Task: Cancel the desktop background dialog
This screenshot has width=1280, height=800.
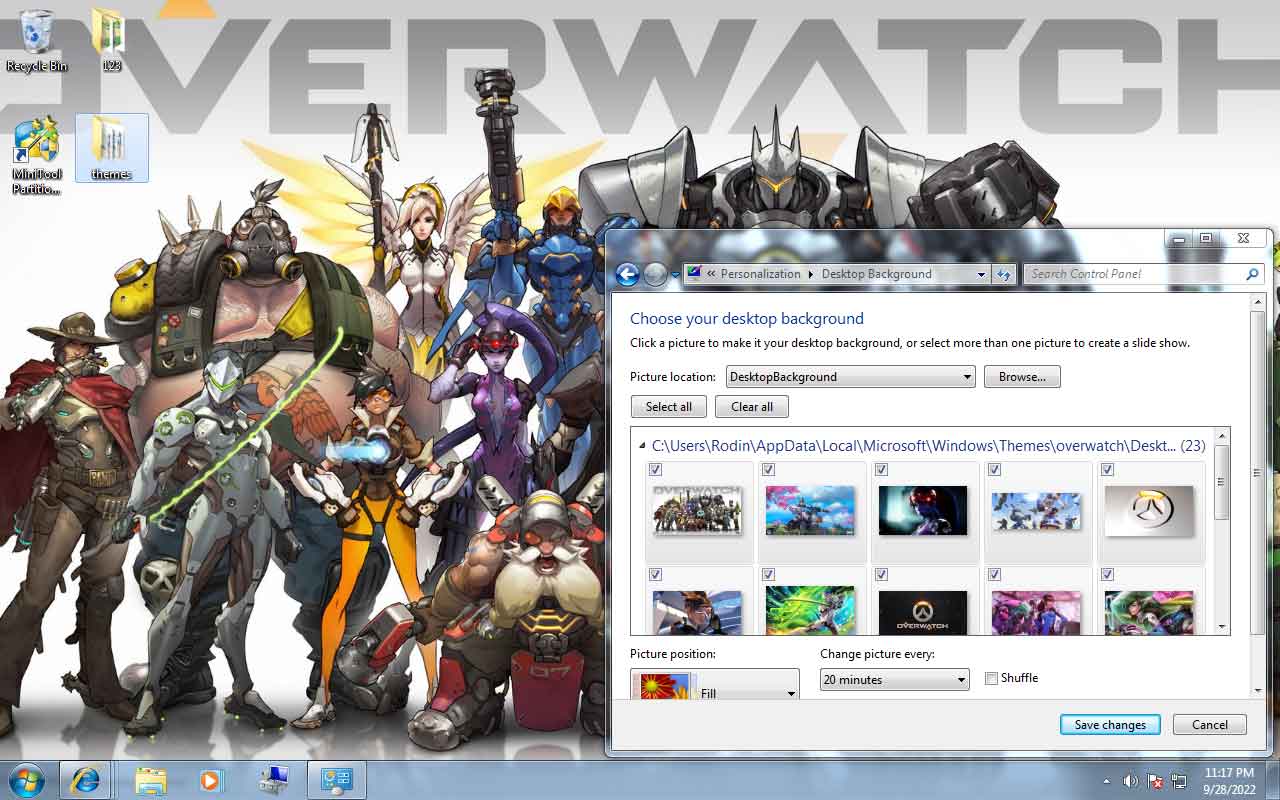Action: click(1210, 725)
